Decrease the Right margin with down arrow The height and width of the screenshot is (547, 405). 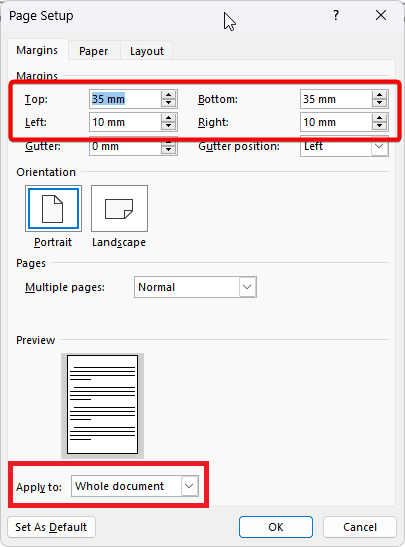tap(380, 126)
